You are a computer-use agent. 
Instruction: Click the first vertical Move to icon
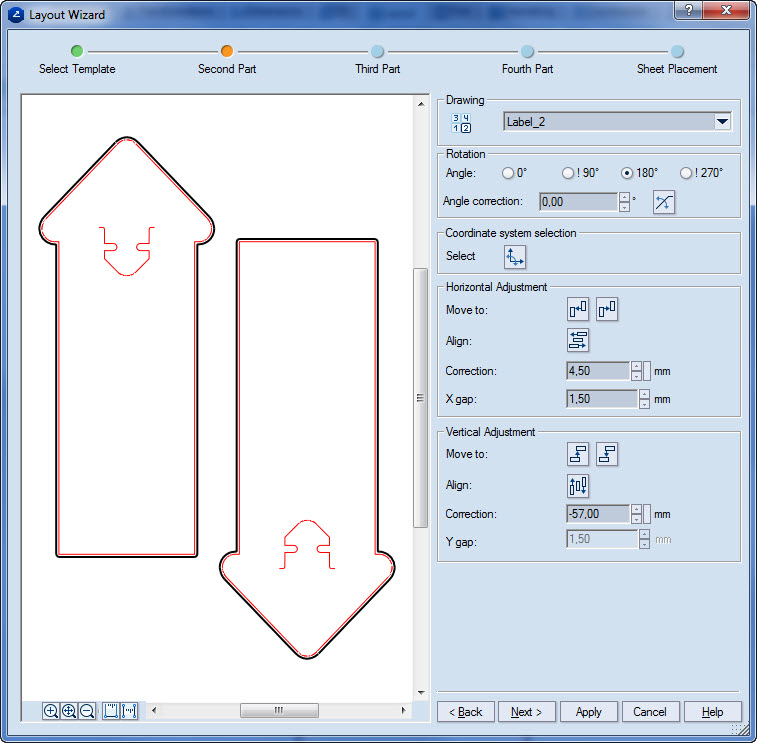coord(577,454)
